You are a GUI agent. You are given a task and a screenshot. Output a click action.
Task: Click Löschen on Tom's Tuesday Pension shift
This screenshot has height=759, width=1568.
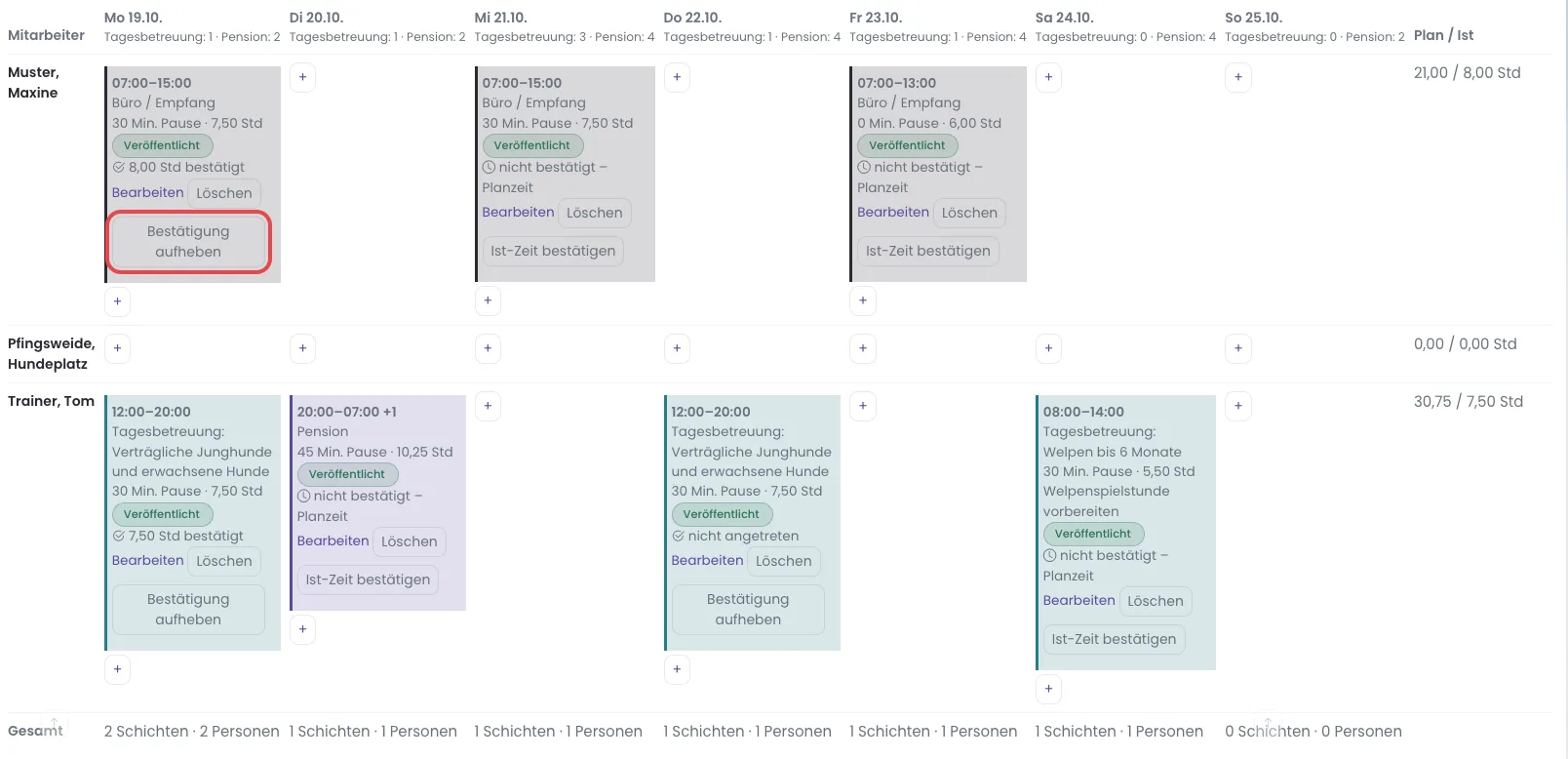coord(409,541)
